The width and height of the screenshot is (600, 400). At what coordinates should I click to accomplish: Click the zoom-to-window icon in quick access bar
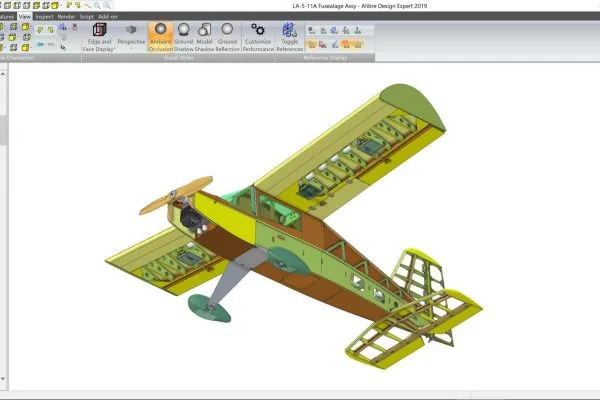tap(107, 5)
